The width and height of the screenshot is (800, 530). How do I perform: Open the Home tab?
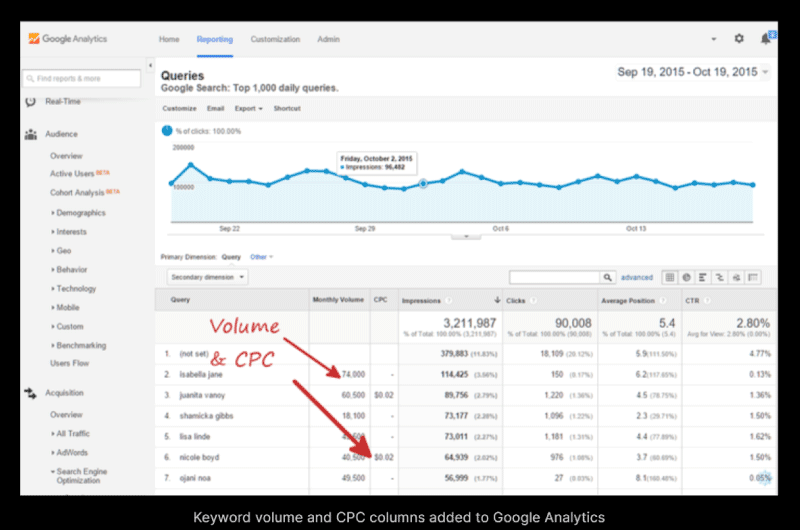[169, 39]
